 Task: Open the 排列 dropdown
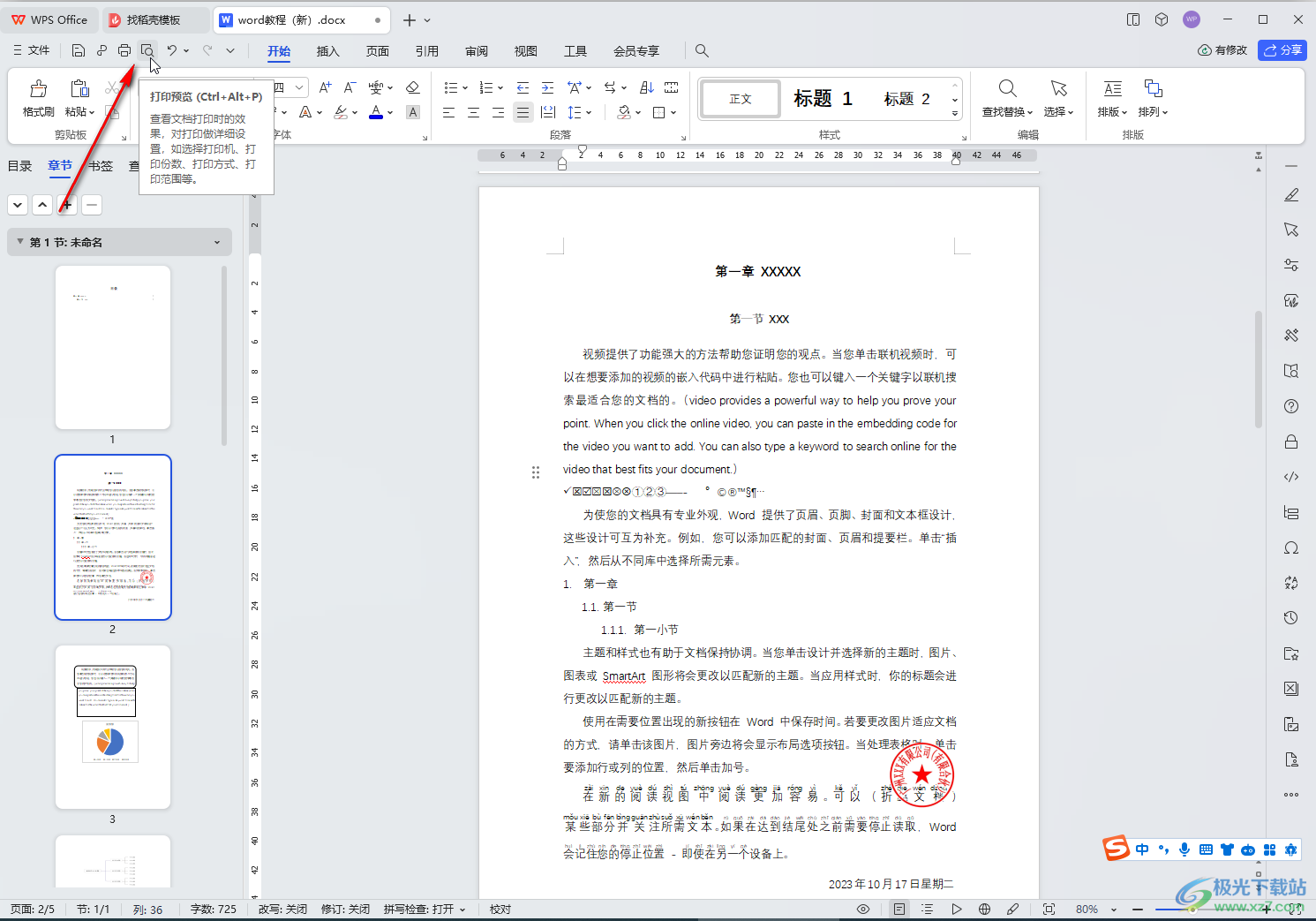[x=1153, y=112]
